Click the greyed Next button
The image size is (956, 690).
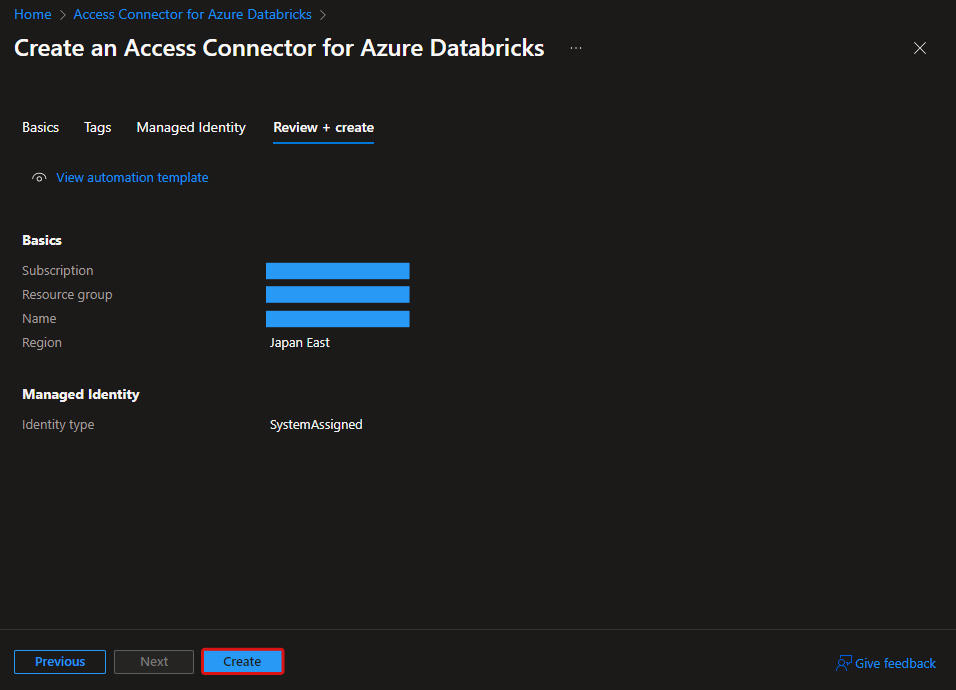(154, 661)
